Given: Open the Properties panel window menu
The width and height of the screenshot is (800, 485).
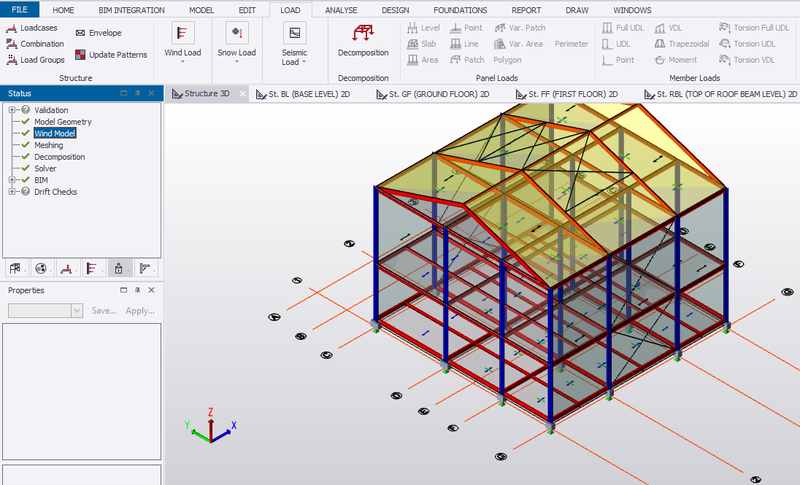Looking at the screenshot, I should [x=123, y=290].
